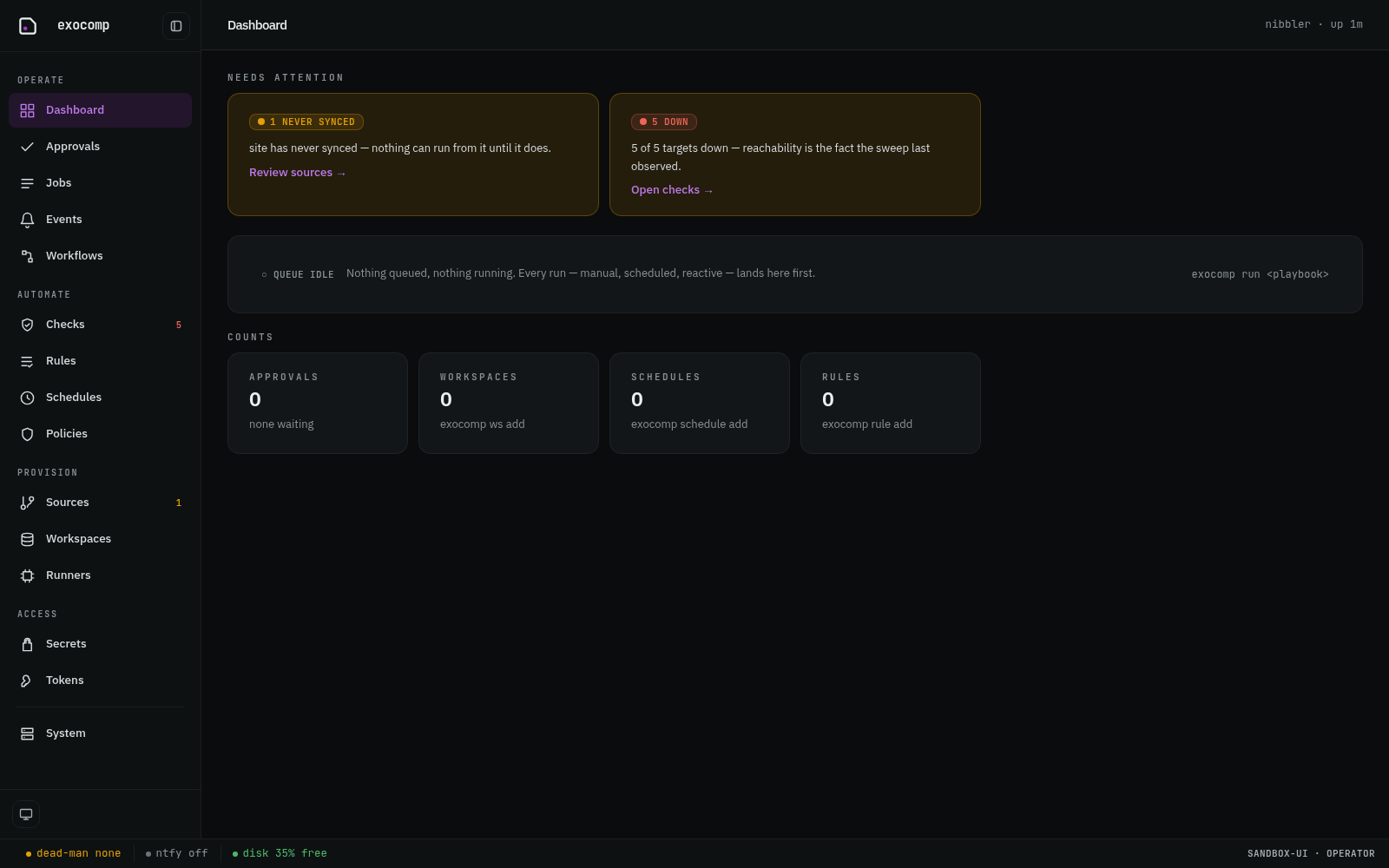Image resolution: width=1389 pixels, height=868 pixels.
Task: Click the 'nibbler · up 1m' header text
Action: [x=1313, y=24]
